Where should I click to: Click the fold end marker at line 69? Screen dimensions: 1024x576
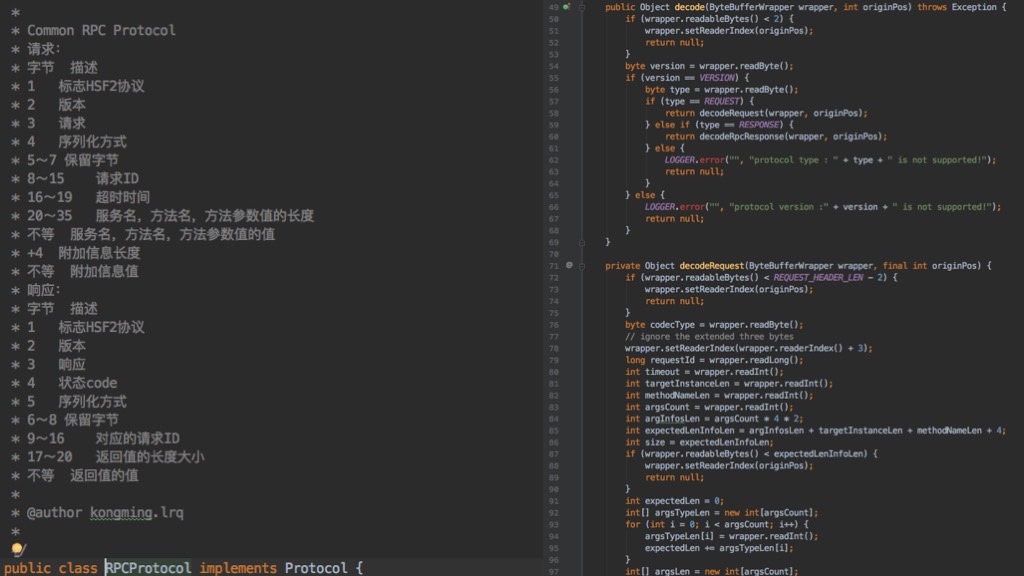[x=582, y=242]
